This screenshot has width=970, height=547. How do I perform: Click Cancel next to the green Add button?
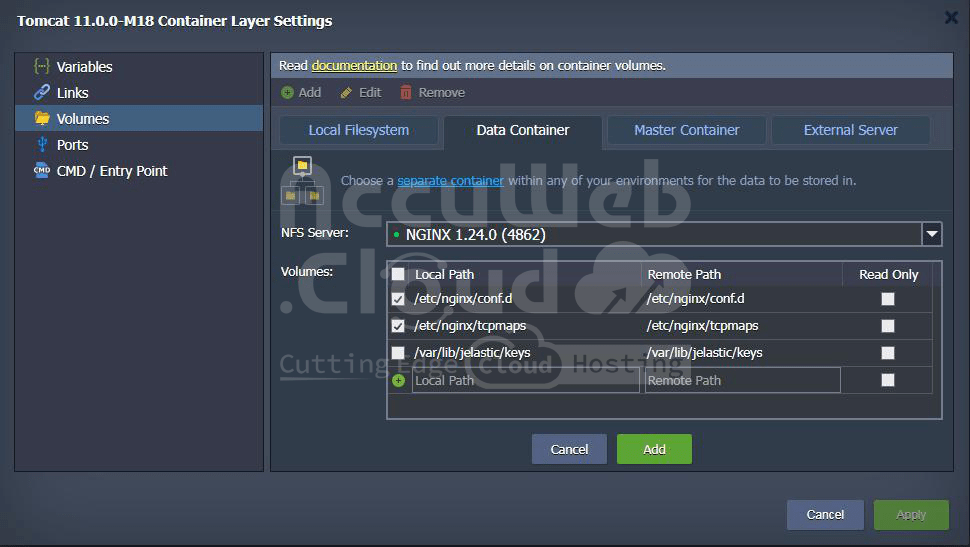pos(569,449)
